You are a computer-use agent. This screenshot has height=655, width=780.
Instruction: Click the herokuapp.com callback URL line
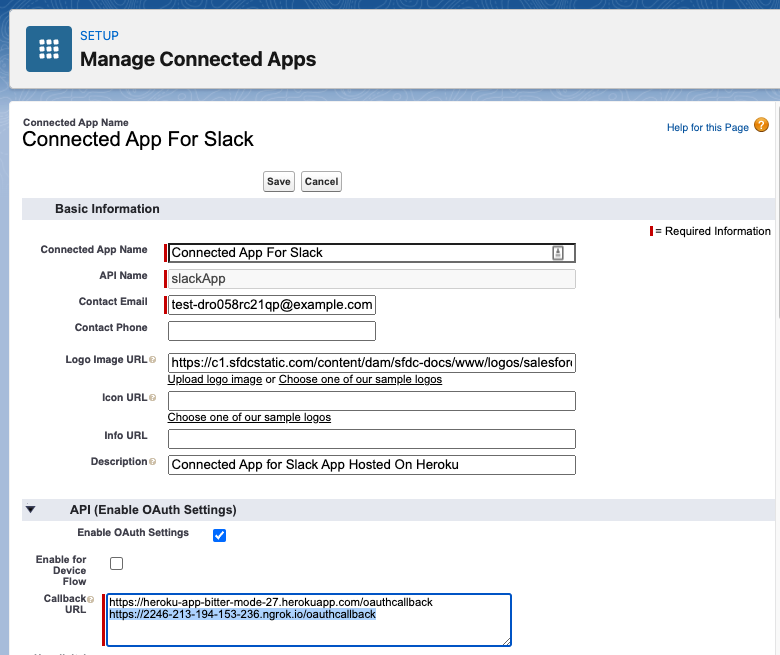tap(271, 602)
